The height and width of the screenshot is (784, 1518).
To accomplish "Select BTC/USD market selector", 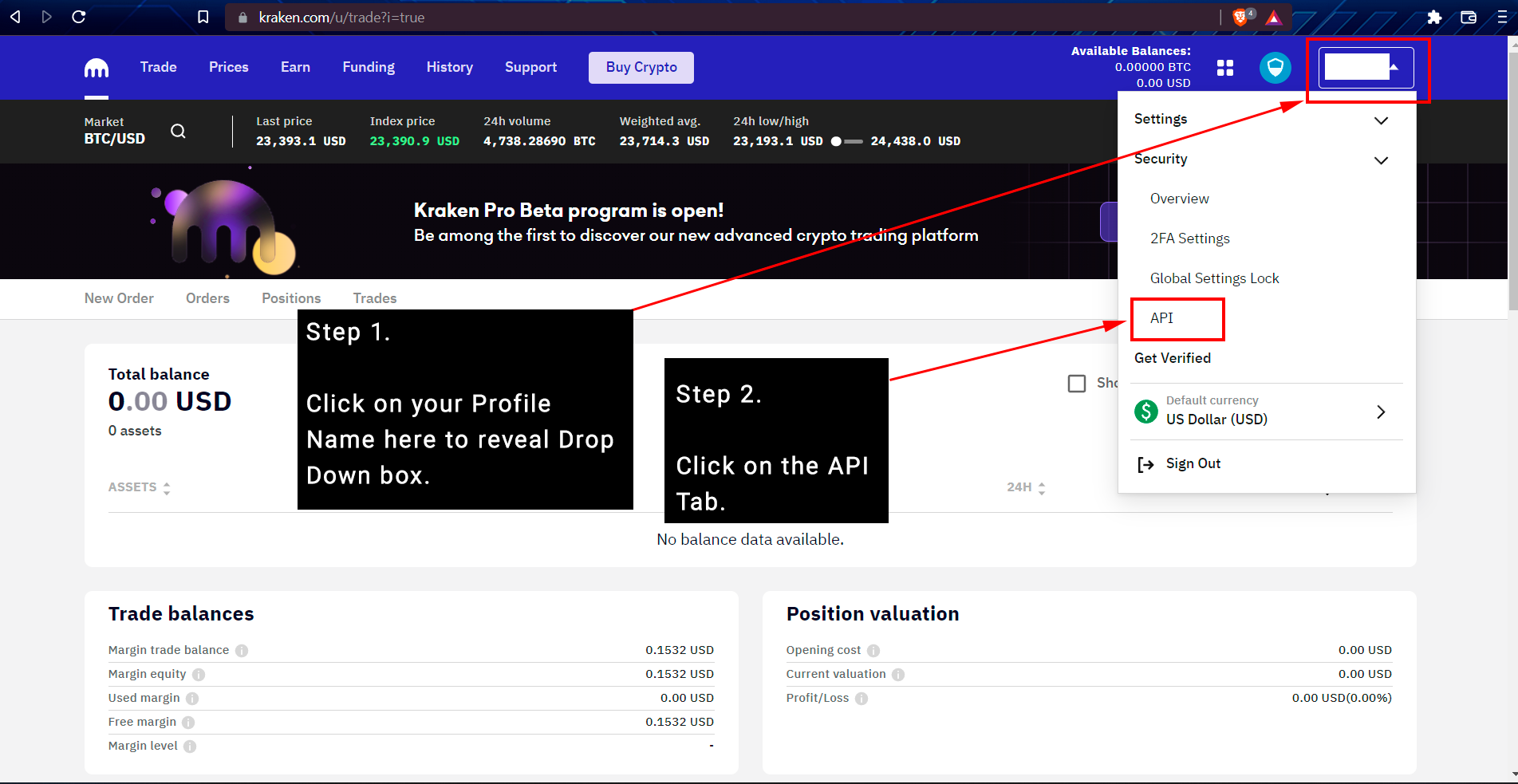I will pos(115,139).
